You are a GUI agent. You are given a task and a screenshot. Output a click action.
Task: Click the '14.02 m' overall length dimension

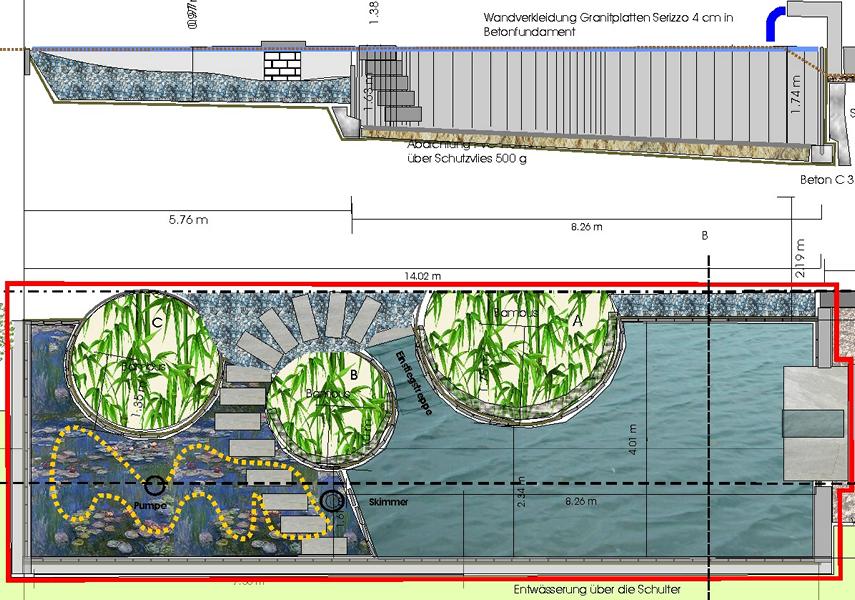click(423, 276)
